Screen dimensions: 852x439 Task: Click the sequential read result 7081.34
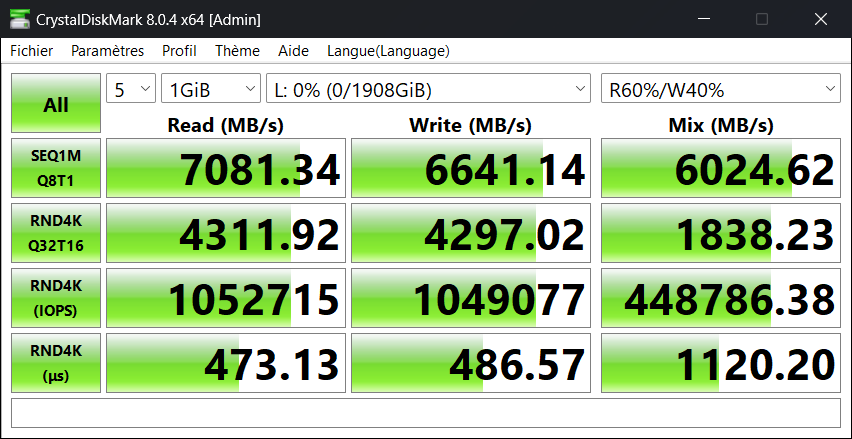coord(226,169)
